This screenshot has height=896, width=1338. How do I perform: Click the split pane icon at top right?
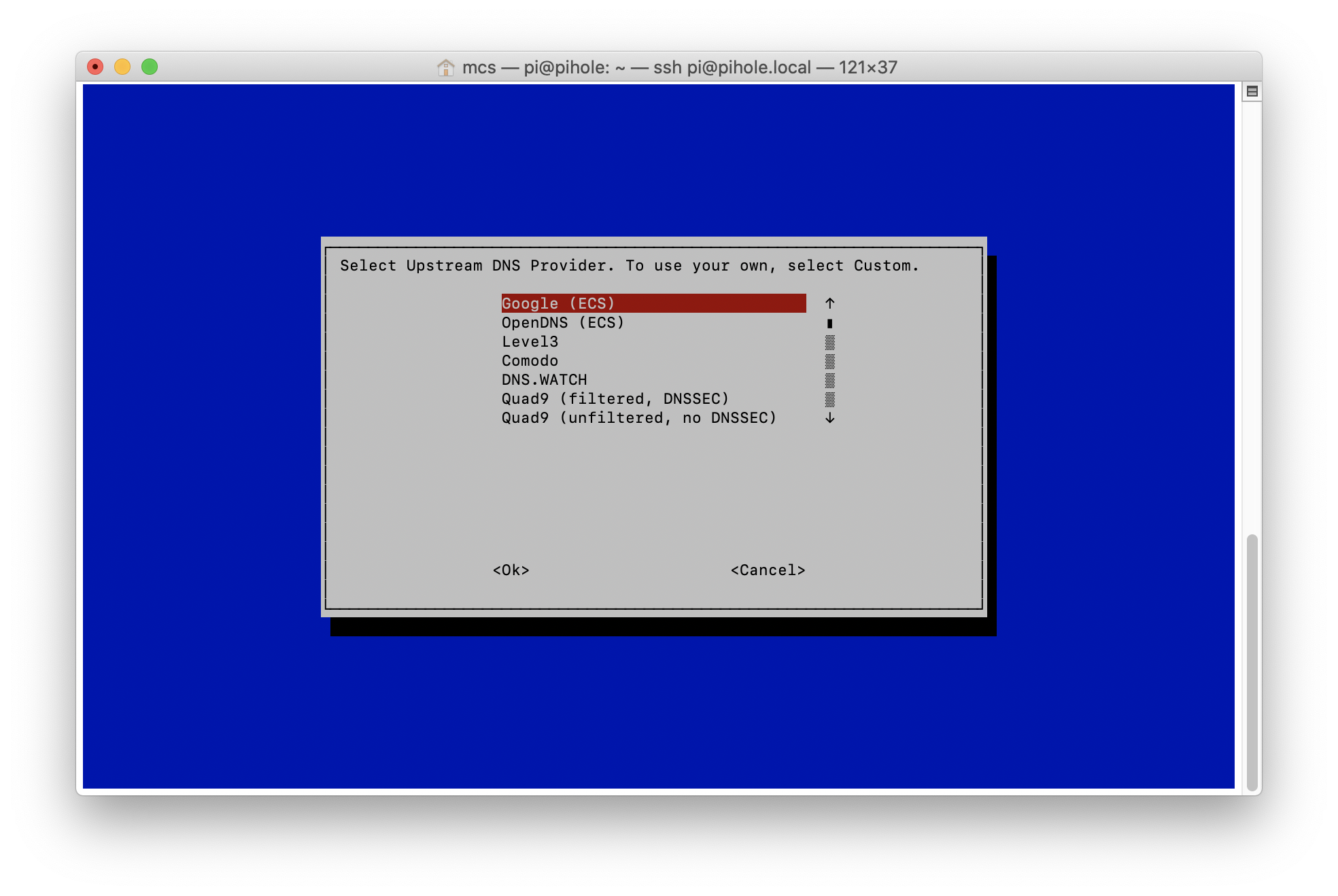1252,91
